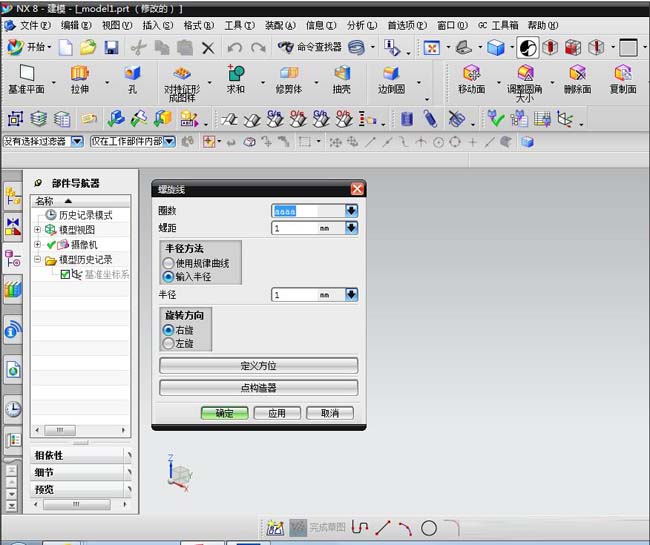650x545 pixels.
Task: Open the Edit (编辑) menu
Action: point(76,25)
